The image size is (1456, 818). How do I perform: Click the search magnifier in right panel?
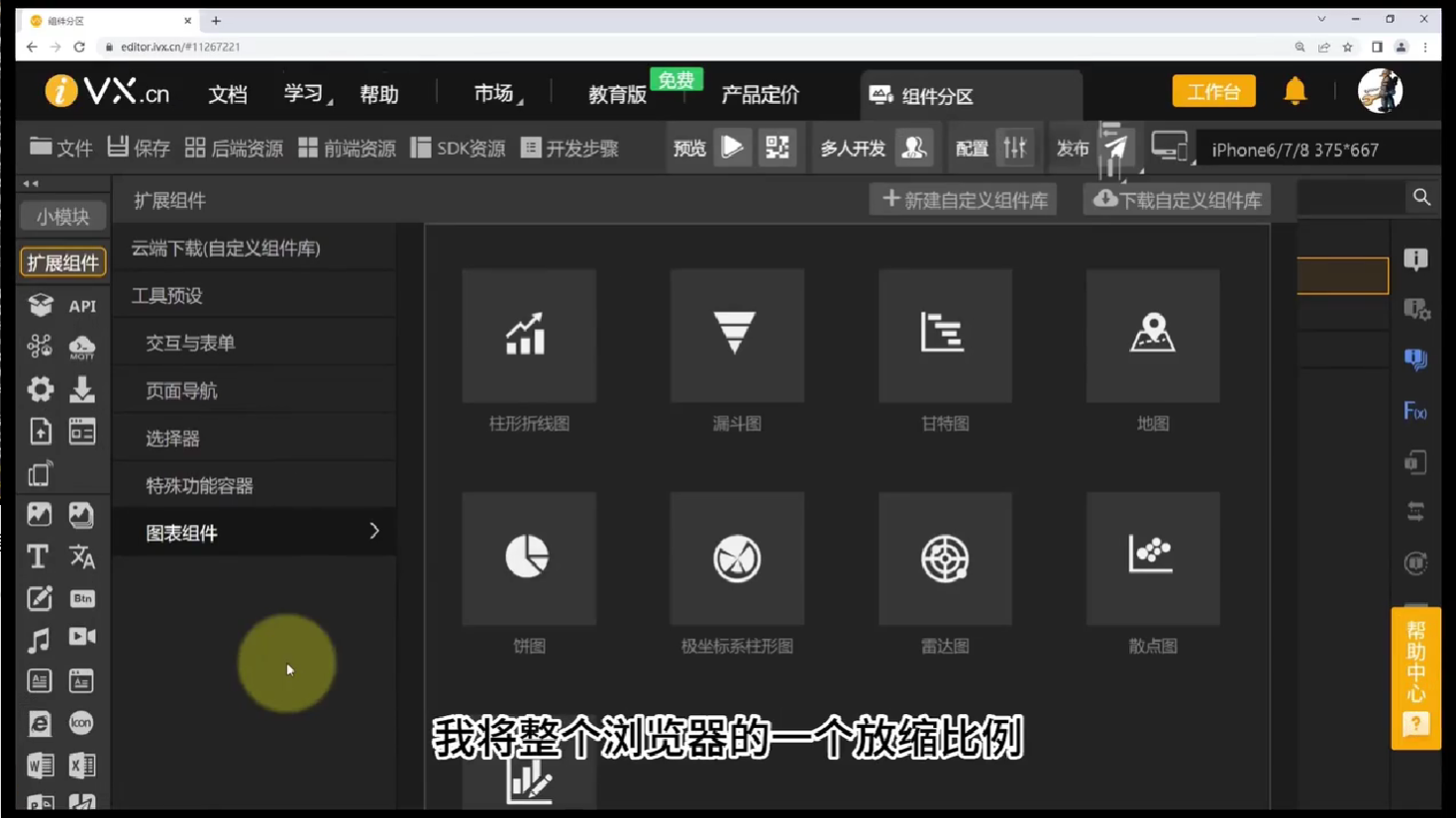tap(1421, 197)
